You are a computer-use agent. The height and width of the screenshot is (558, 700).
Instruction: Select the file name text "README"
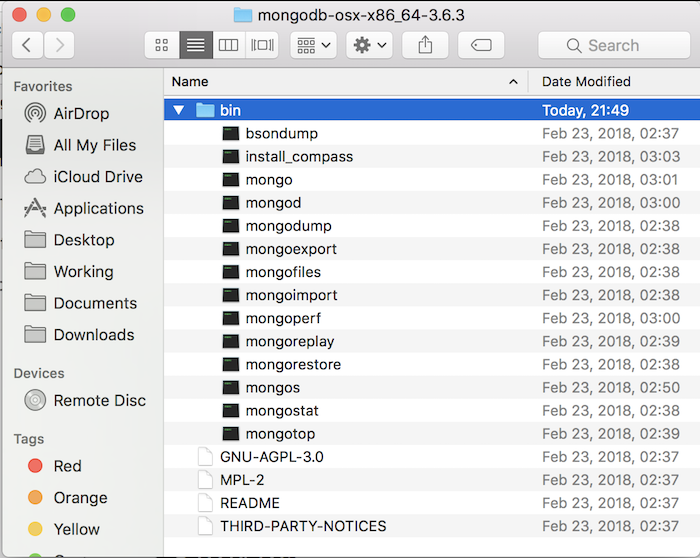coord(250,503)
